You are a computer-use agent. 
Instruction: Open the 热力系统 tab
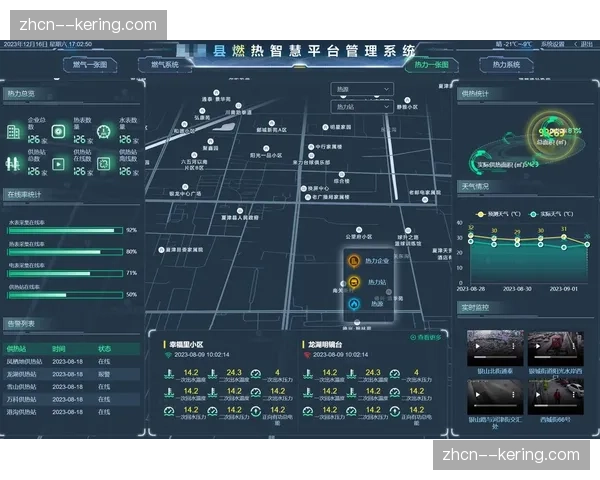(505, 65)
